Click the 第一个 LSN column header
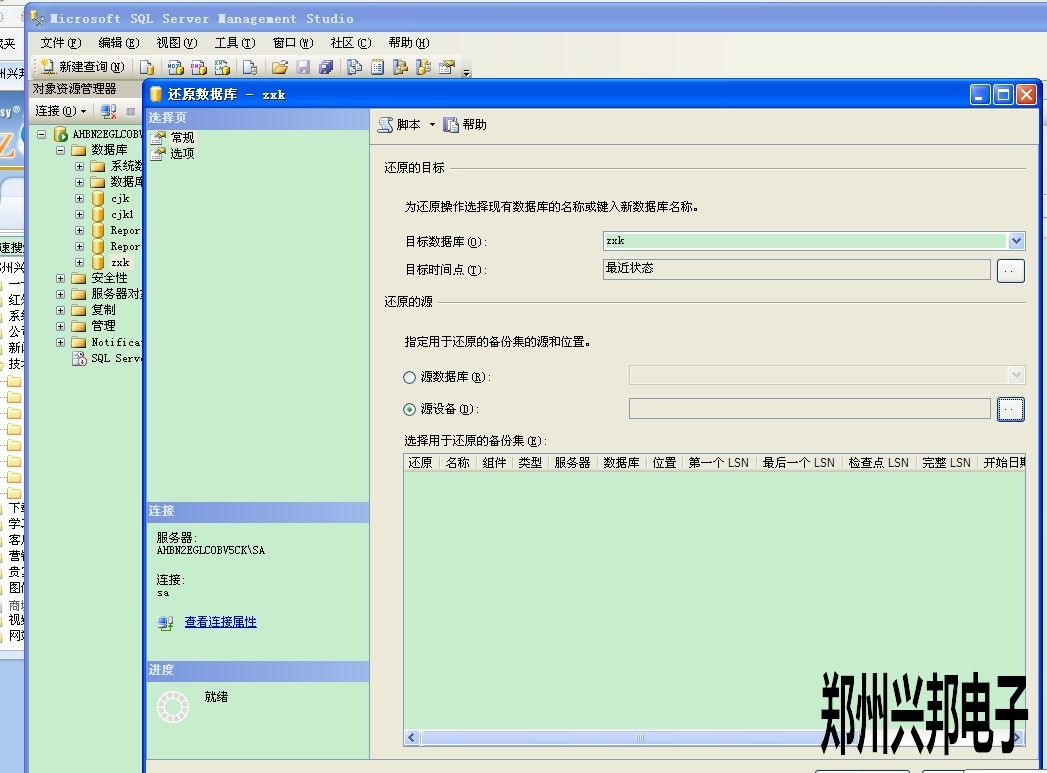Screen dimensions: 1047x773 718,463
